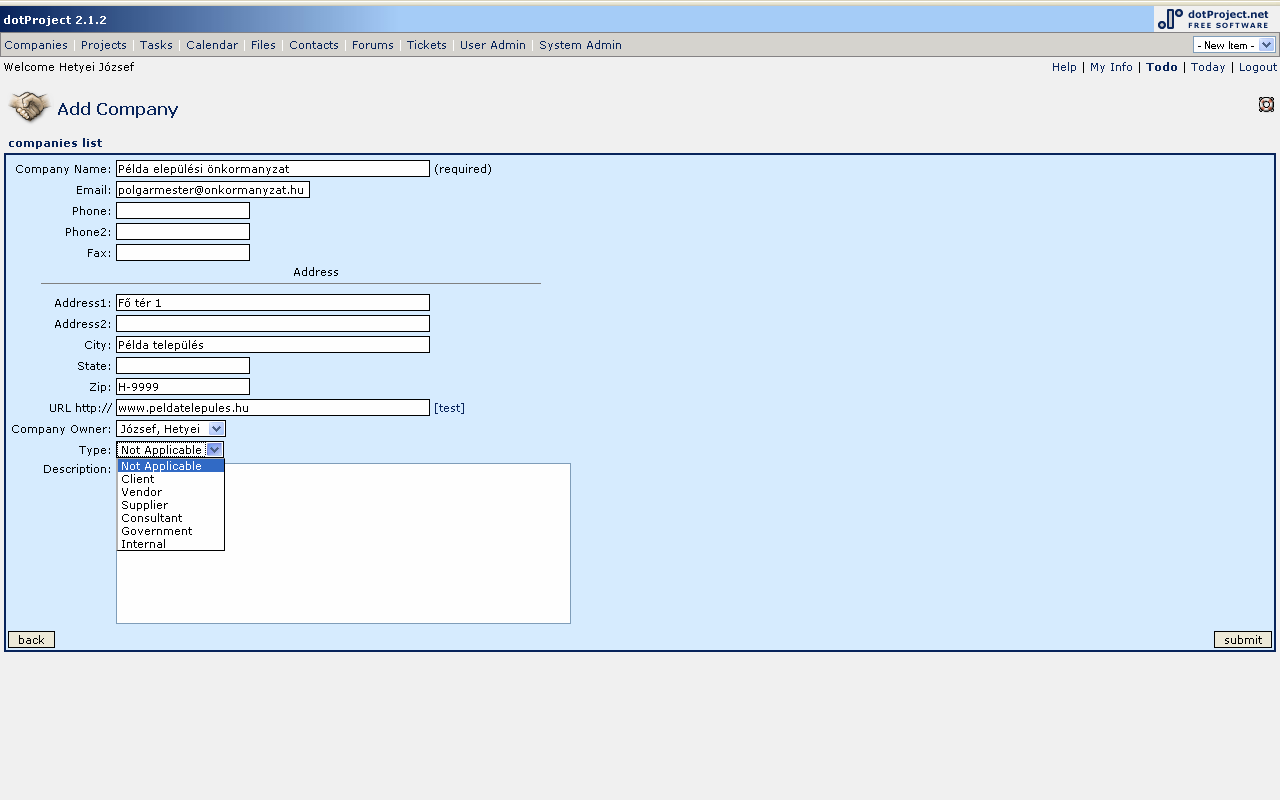Click the URL field
Image resolution: width=1280 pixels, height=800 pixels.
click(x=273, y=408)
